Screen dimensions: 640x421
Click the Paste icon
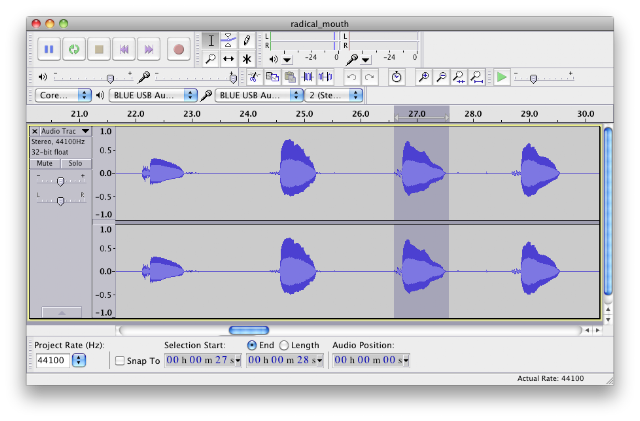(x=290, y=77)
